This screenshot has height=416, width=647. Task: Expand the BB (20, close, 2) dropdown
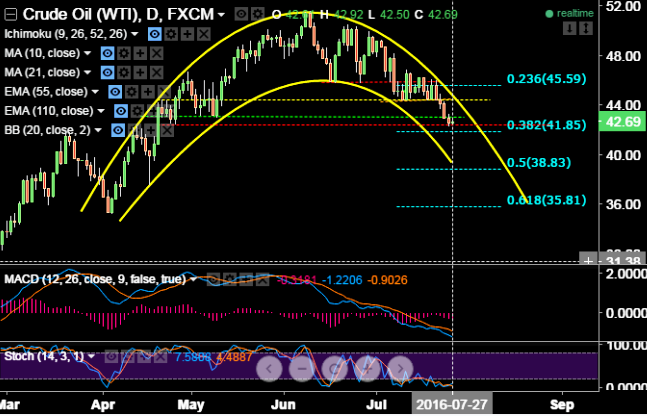tap(98, 130)
